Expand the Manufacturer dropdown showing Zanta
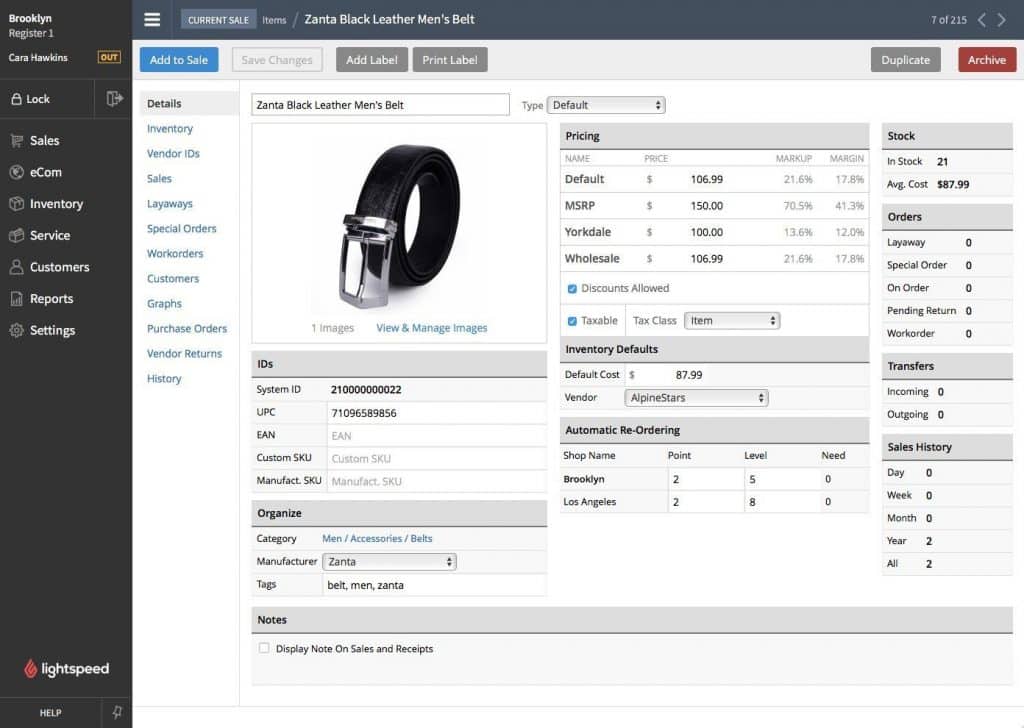This screenshot has width=1024, height=728. pos(389,561)
